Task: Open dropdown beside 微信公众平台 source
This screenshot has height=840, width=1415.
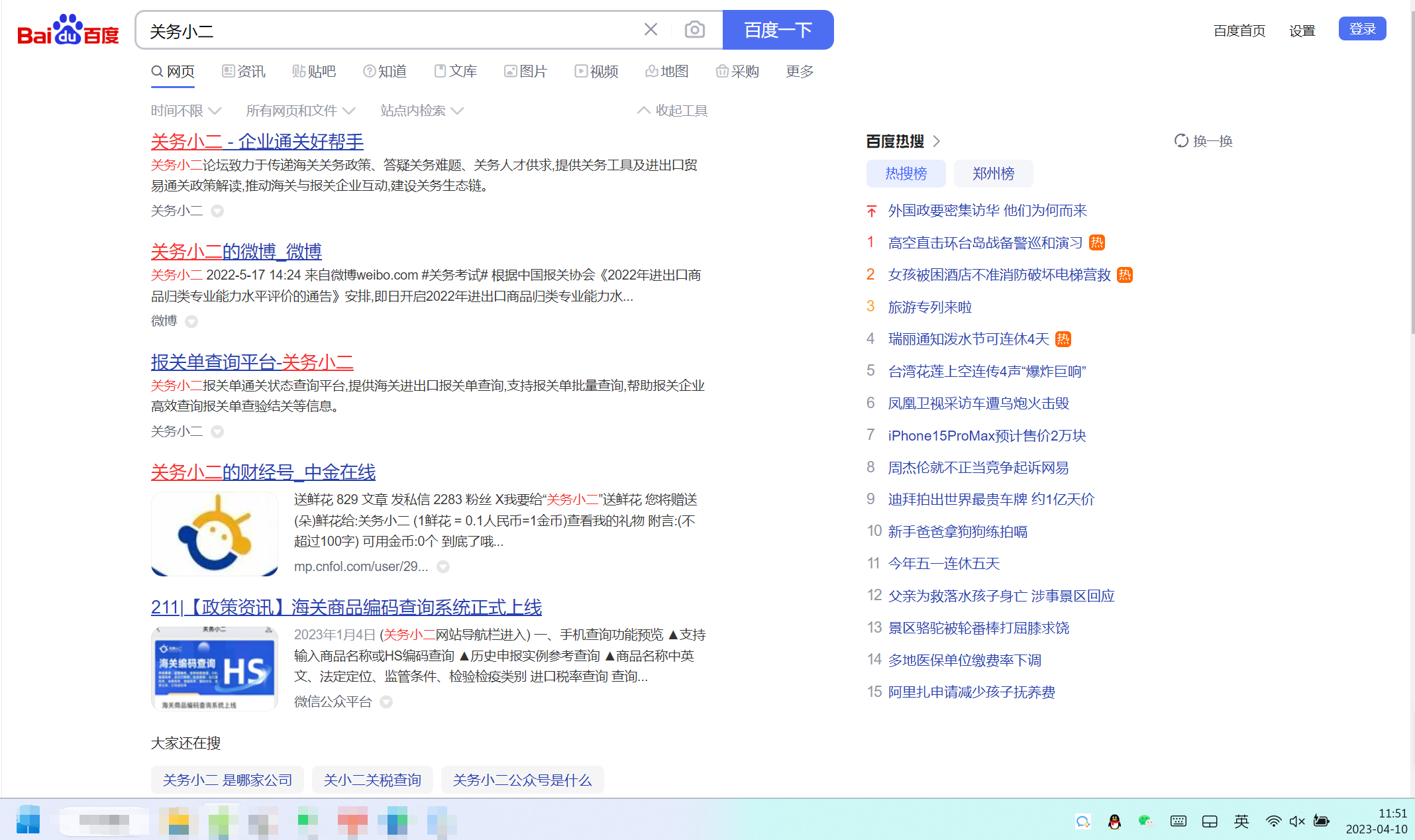Action: click(x=386, y=702)
